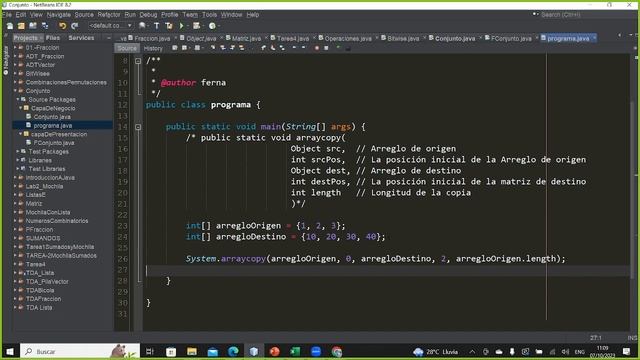
Task: Click the taskbar volume icon
Action: pos(565,351)
